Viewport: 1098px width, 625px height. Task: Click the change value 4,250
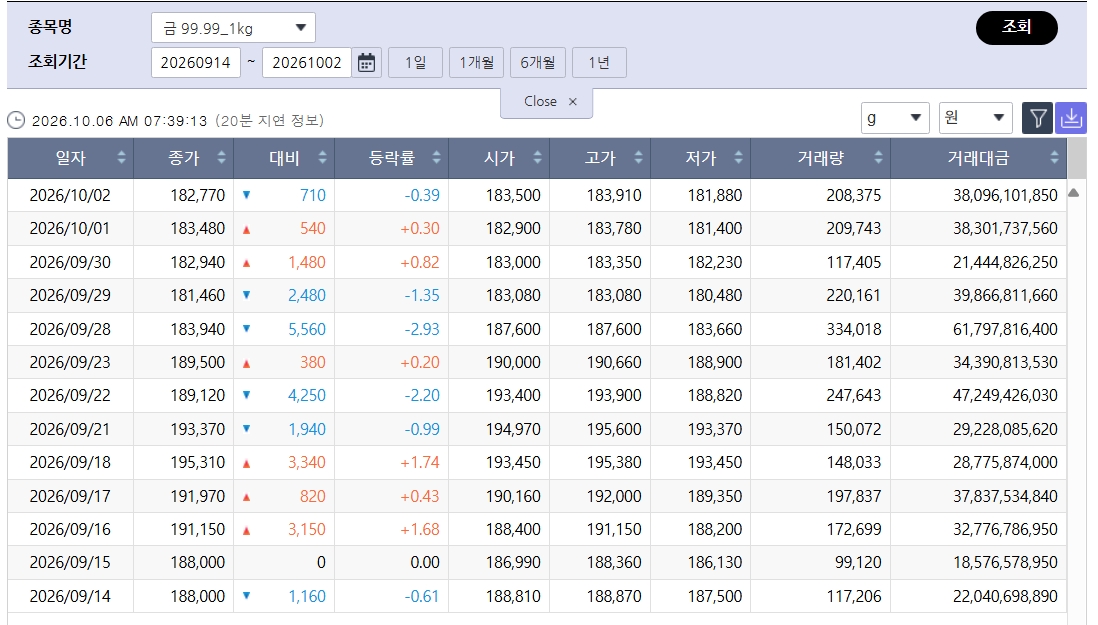pos(307,395)
